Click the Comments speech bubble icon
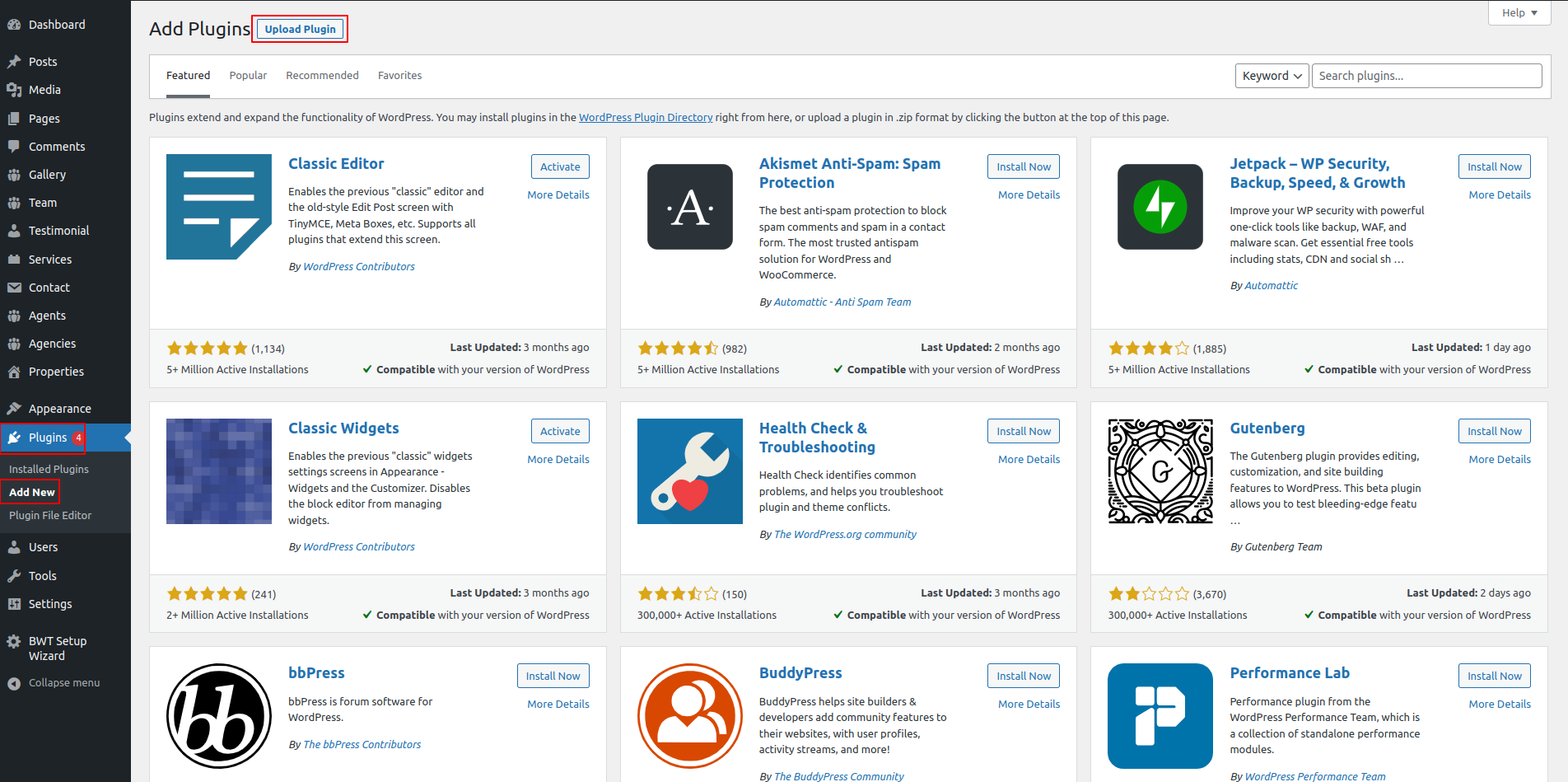 coord(14,147)
